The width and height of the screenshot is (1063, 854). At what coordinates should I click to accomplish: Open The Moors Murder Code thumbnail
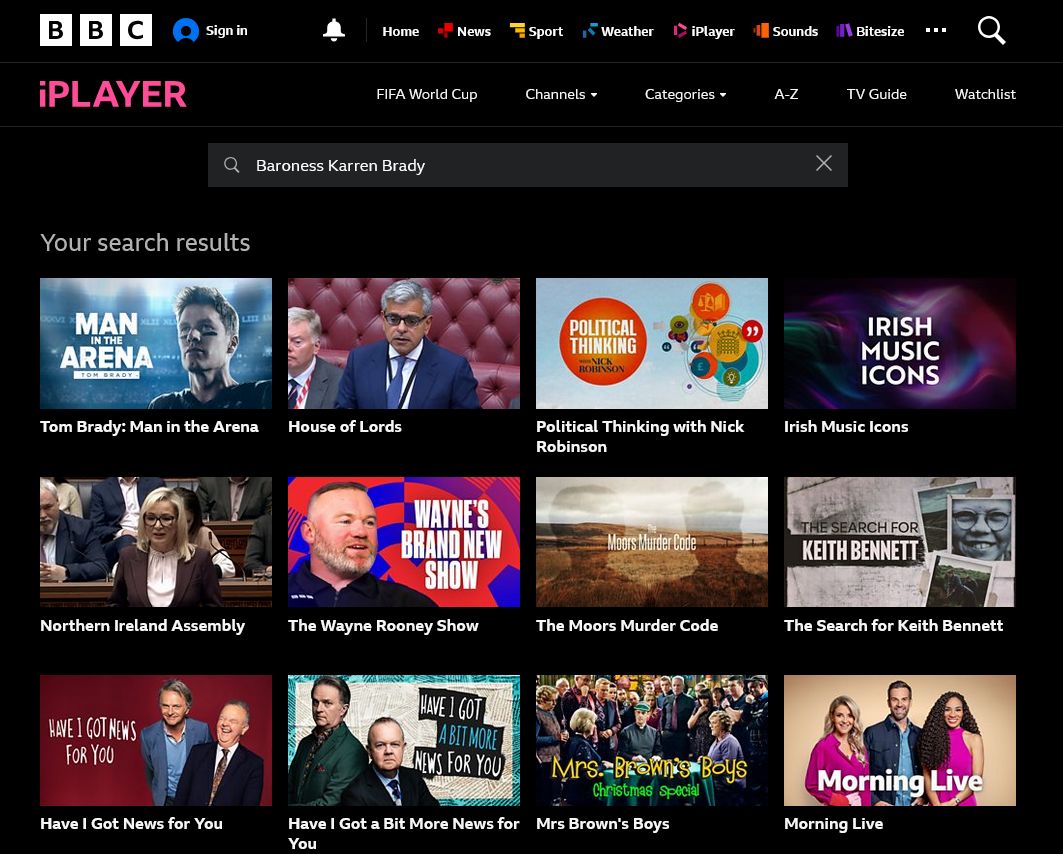[652, 542]
